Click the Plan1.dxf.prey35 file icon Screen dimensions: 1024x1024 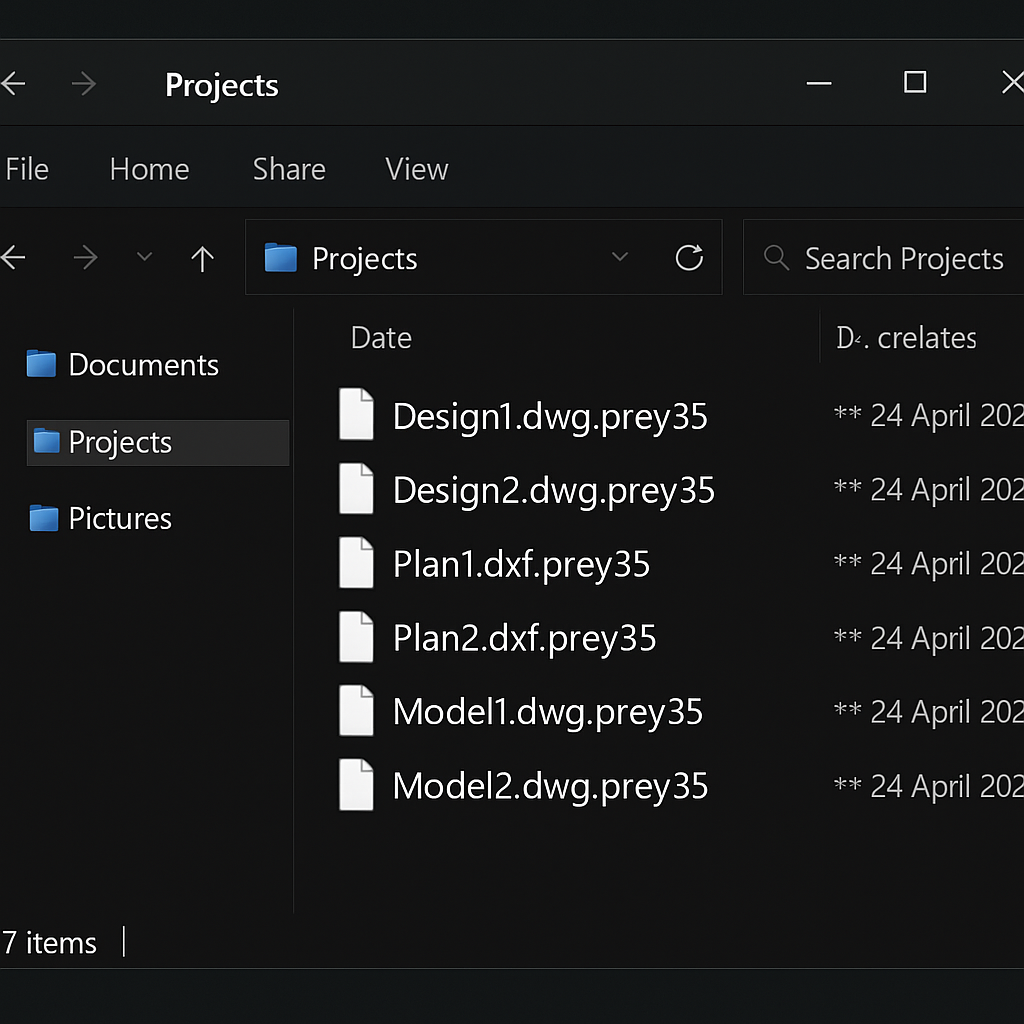[x=356, y=564]
